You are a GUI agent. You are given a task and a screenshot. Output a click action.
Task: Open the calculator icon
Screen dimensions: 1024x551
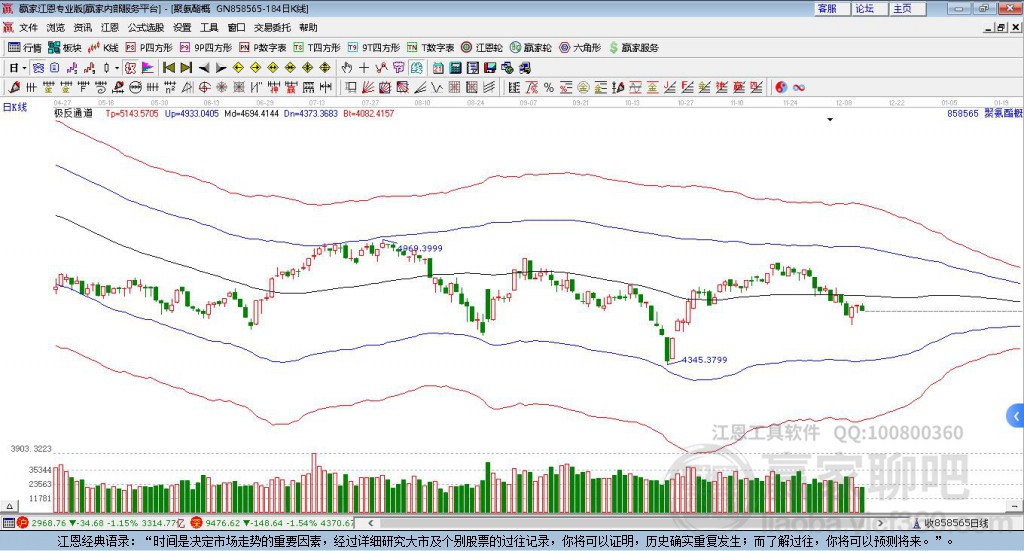tap(455, 68)
